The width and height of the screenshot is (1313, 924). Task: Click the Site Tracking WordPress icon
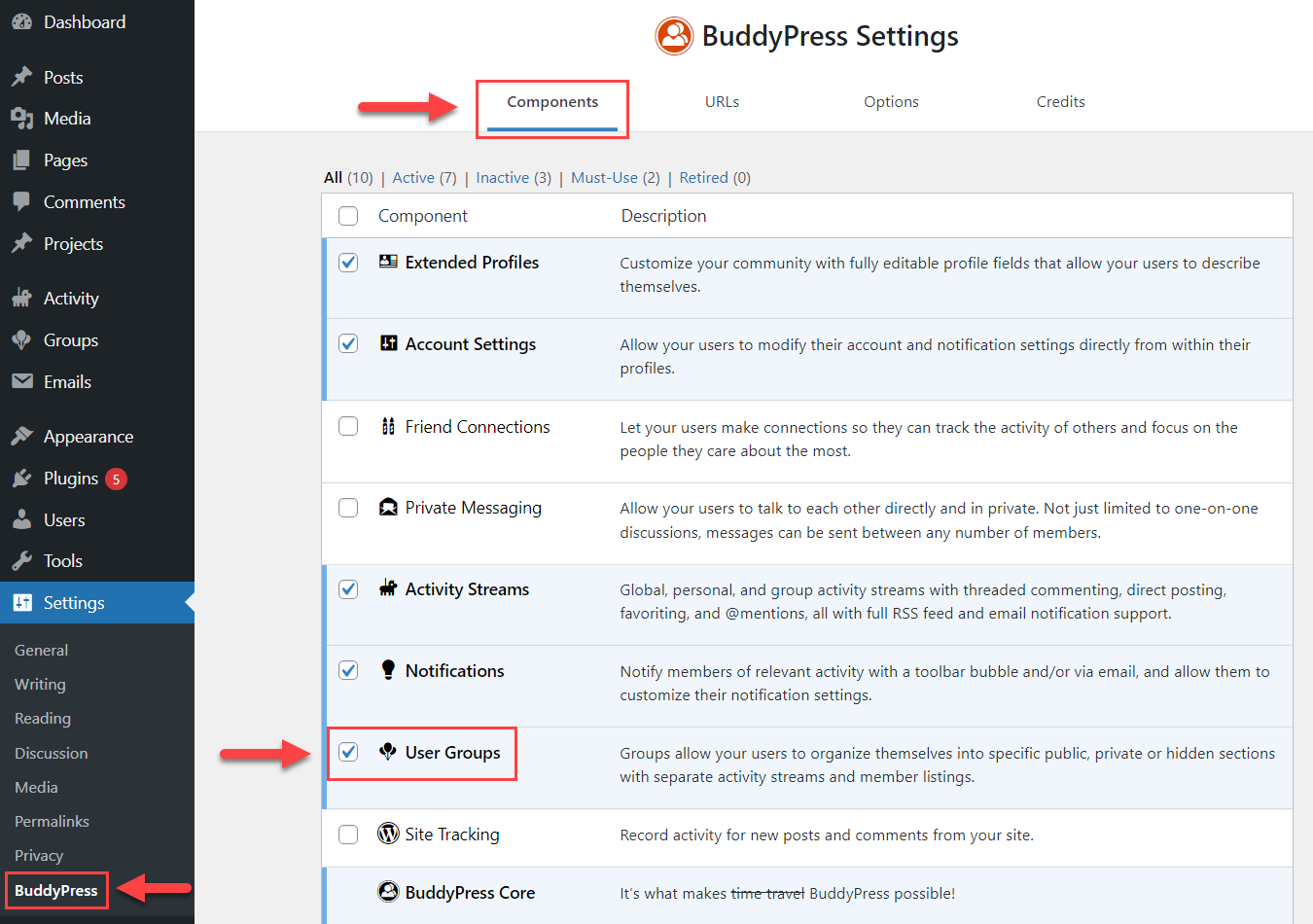click(388, 834)
